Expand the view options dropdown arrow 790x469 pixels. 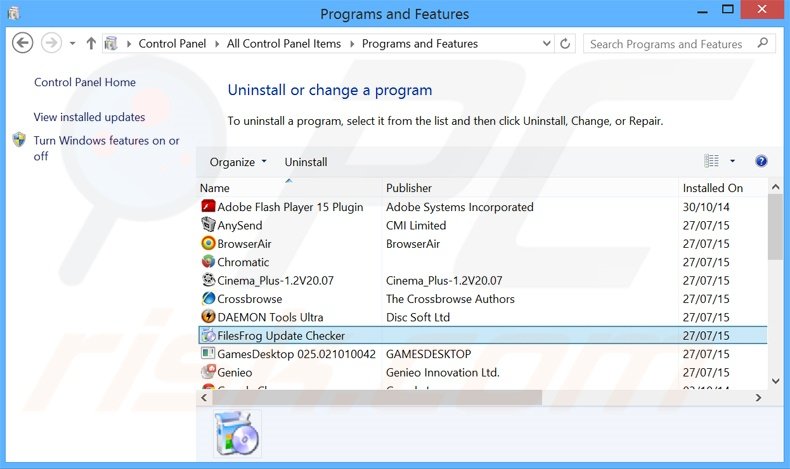pyautogui.click(x=732, y=161)
